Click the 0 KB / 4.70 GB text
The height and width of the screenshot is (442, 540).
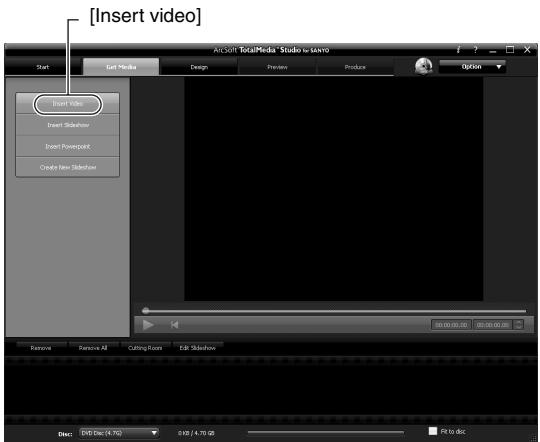(x=196, y=433)
